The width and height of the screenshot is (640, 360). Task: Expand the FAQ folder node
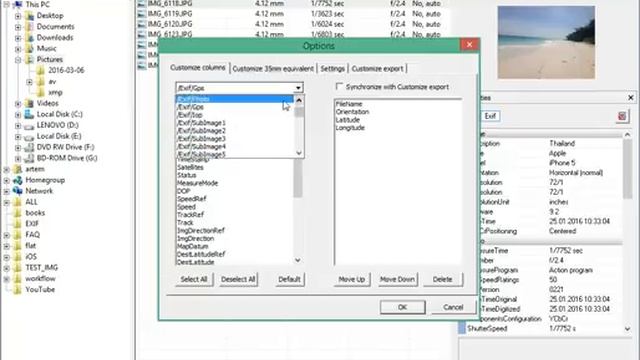pos(7,235)
